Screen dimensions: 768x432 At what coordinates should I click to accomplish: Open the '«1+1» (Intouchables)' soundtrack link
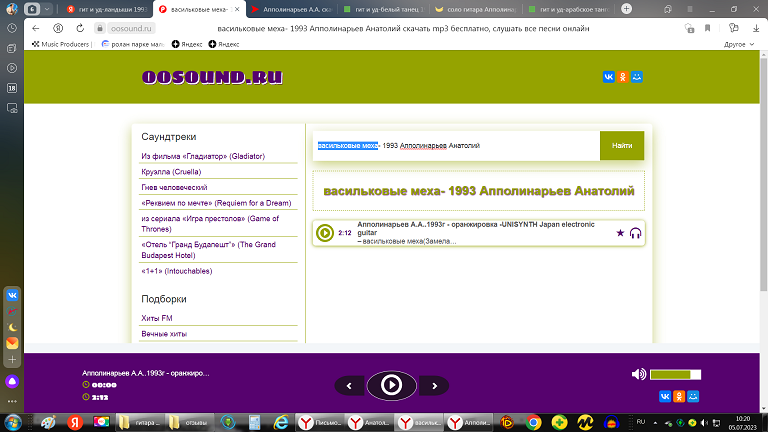pos(176,271)
